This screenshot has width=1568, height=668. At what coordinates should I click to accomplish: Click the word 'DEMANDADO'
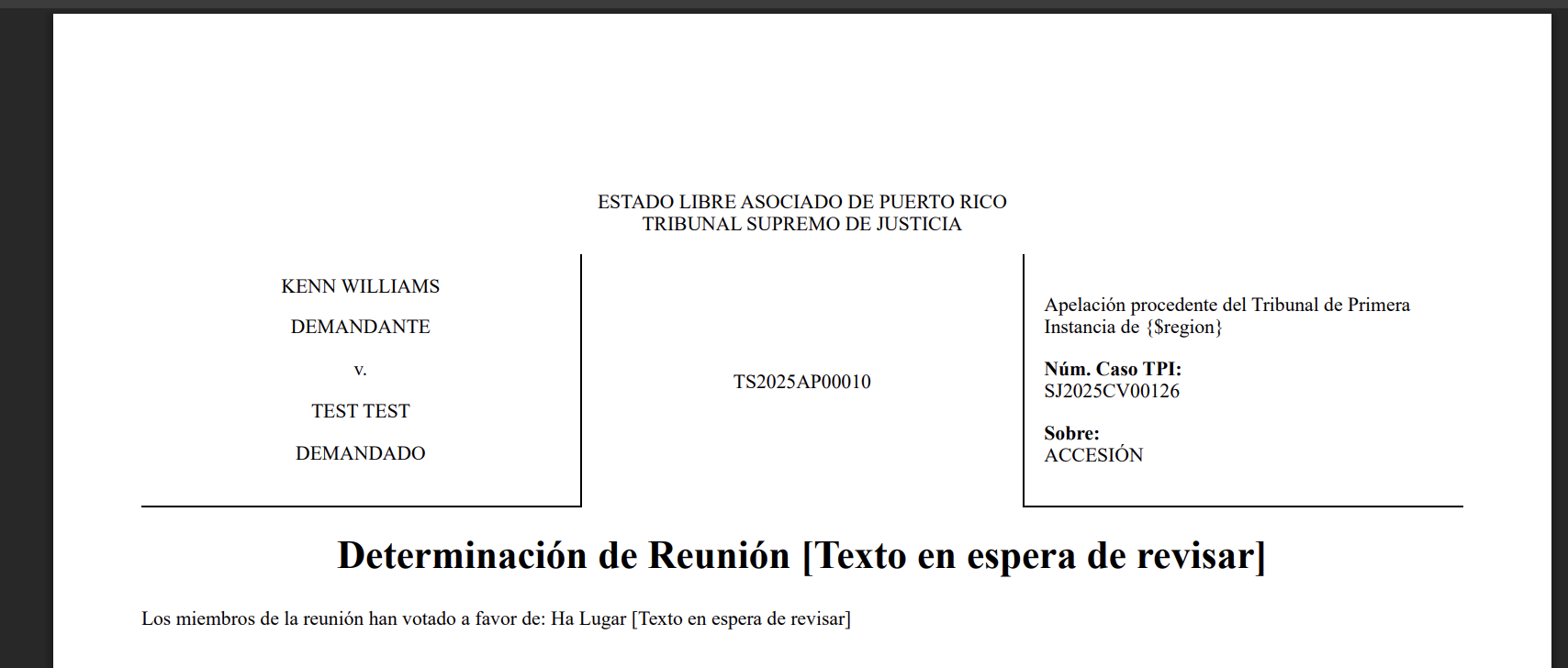[360, 453]
